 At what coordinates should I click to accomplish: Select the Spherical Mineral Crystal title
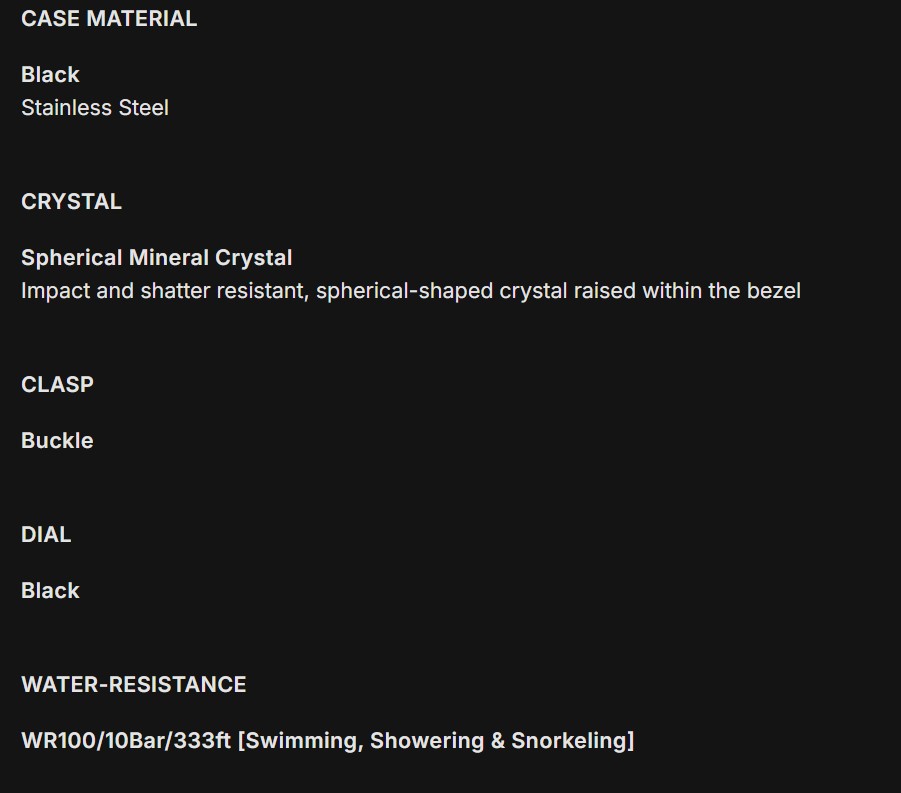point(157,257)
